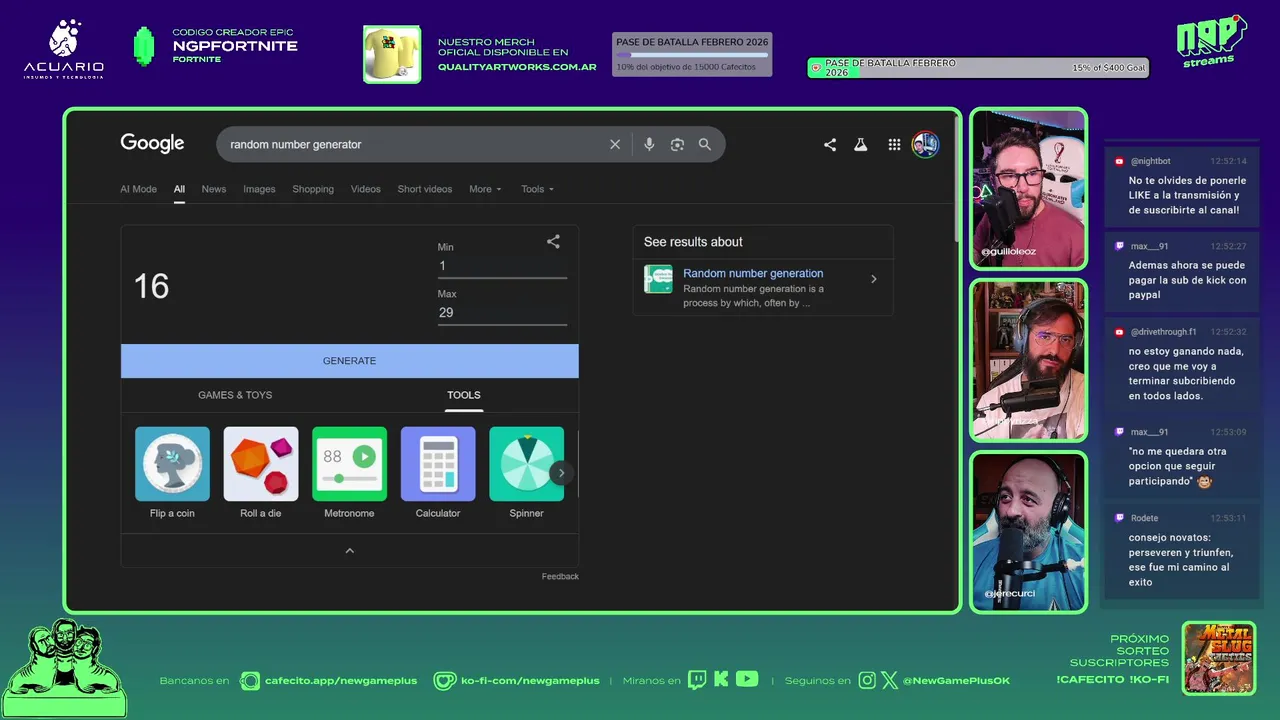
Task: Click Rodete's chat message
Action: (x=1182, y=552)
